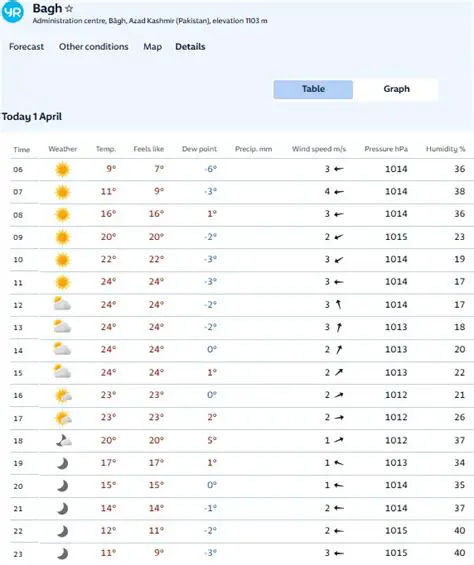Click the sunny weather icon at 11

62,282
